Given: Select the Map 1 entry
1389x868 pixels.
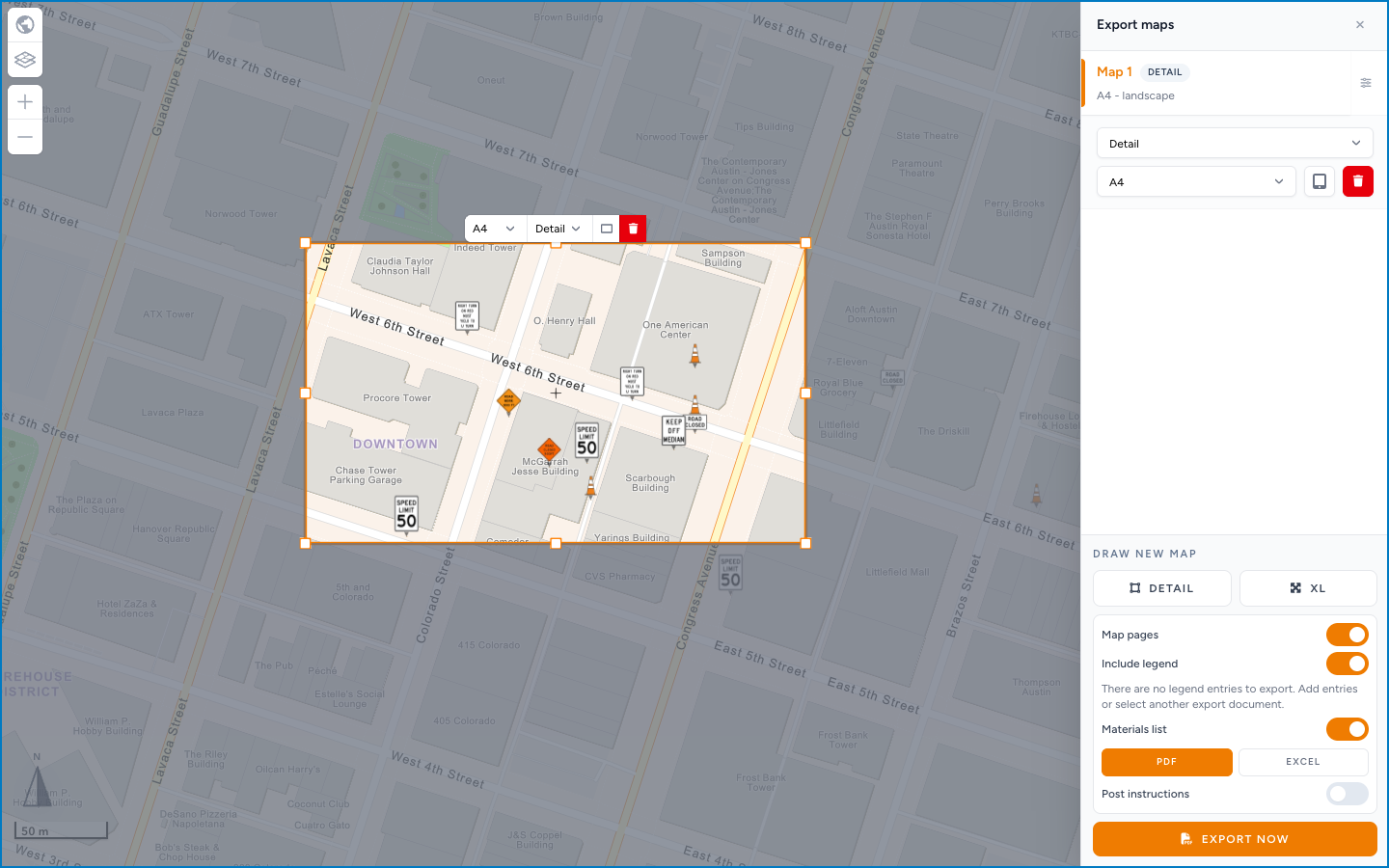Looking at the screenshot, I should (1215, 83).
